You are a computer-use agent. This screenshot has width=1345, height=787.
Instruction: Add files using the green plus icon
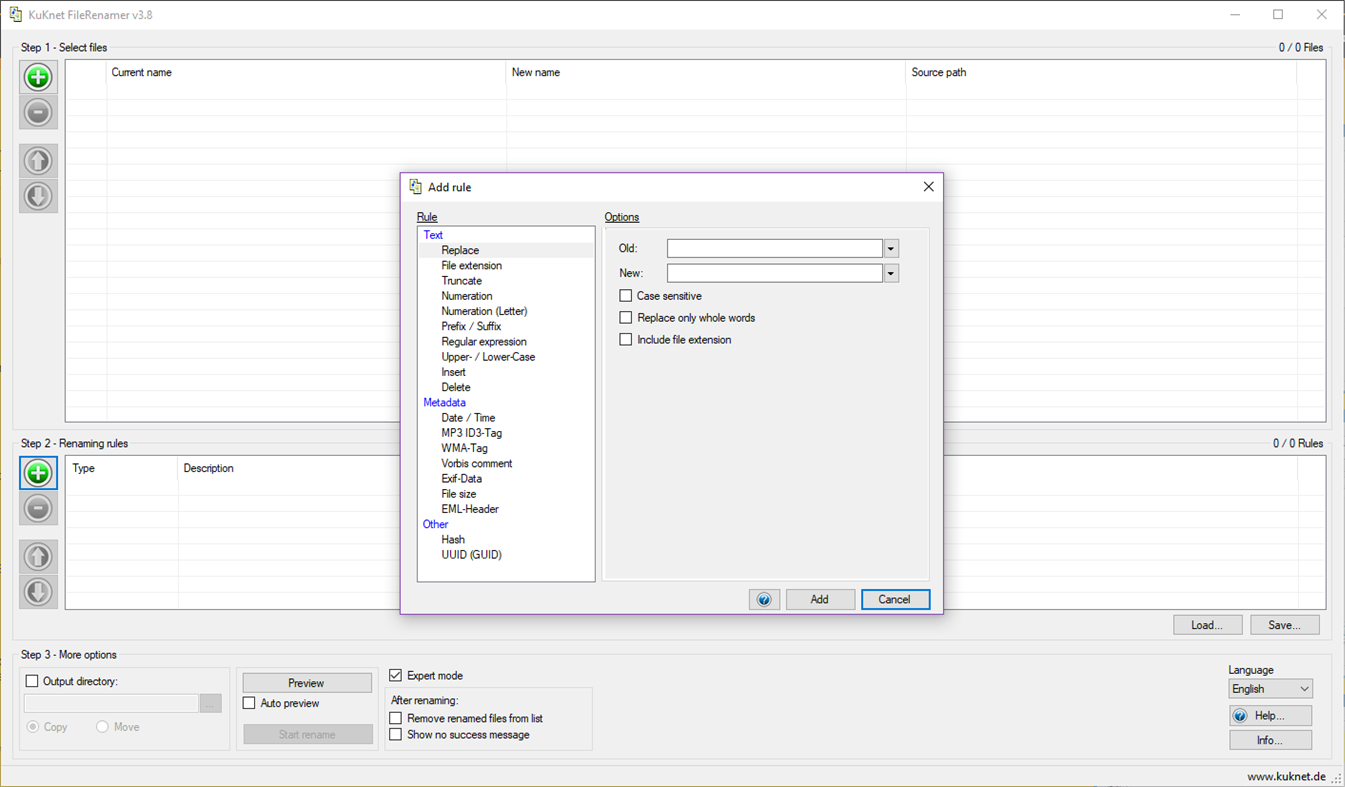38,77
